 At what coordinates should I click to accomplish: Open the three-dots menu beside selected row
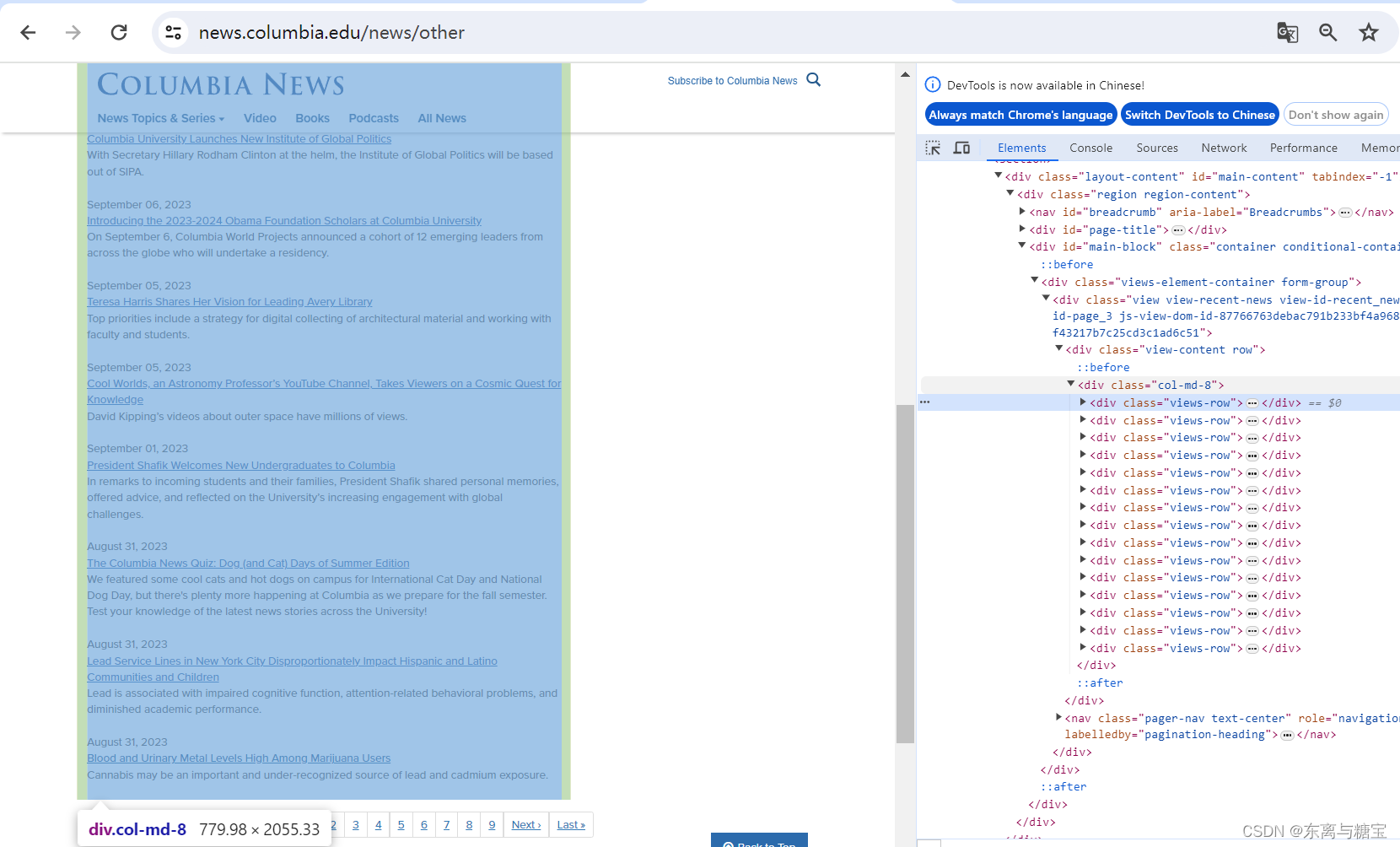click(x=925, y=402)
